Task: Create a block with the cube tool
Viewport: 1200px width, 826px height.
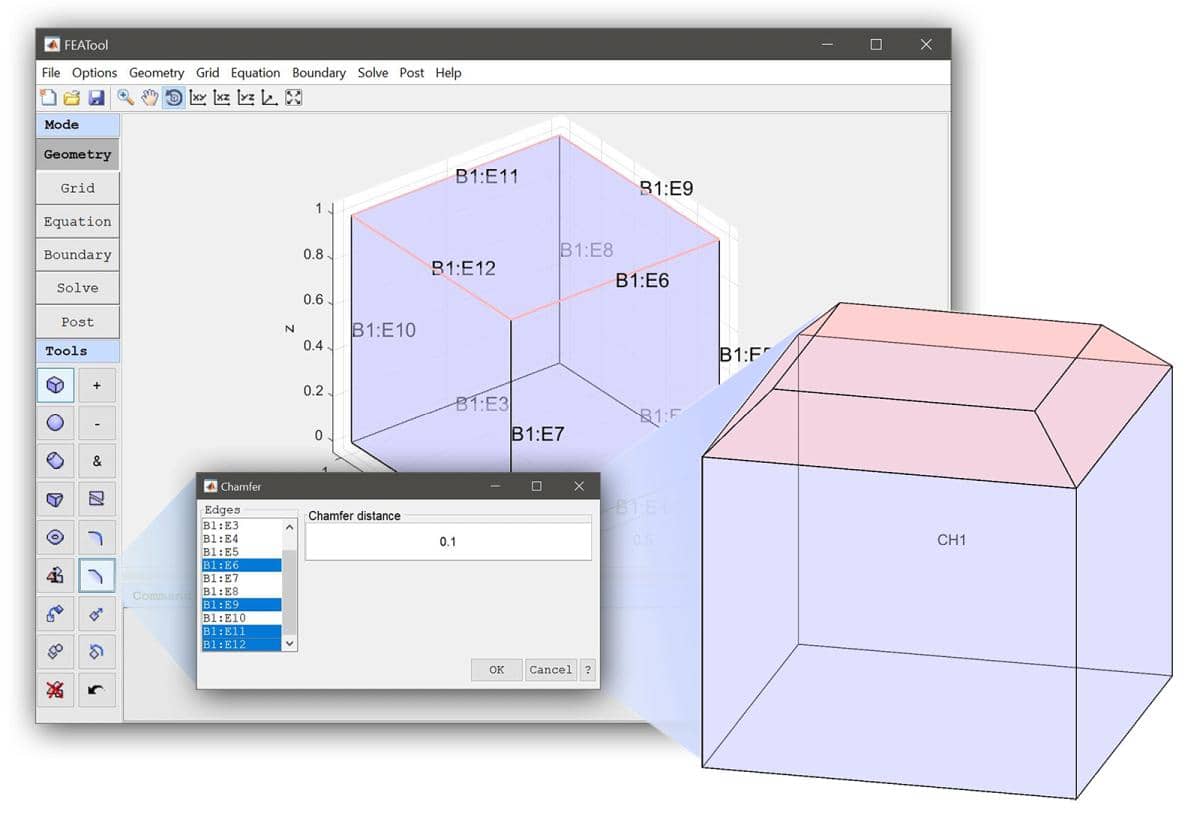Action: (x=56, y=385)
